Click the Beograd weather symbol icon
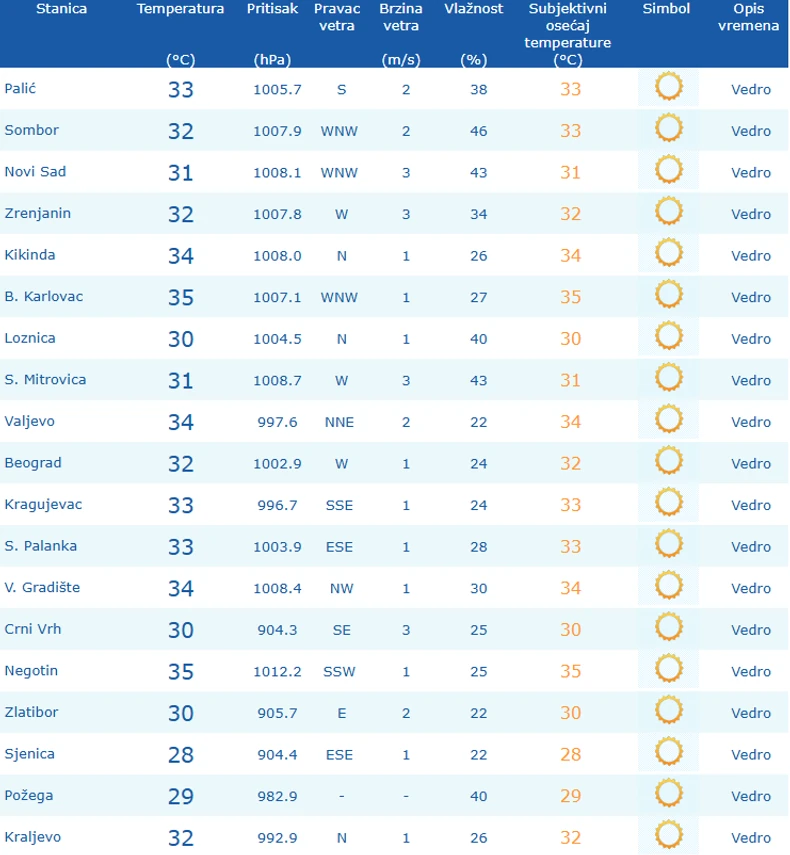This screenshot has width=790, height=855. point(668,462)
